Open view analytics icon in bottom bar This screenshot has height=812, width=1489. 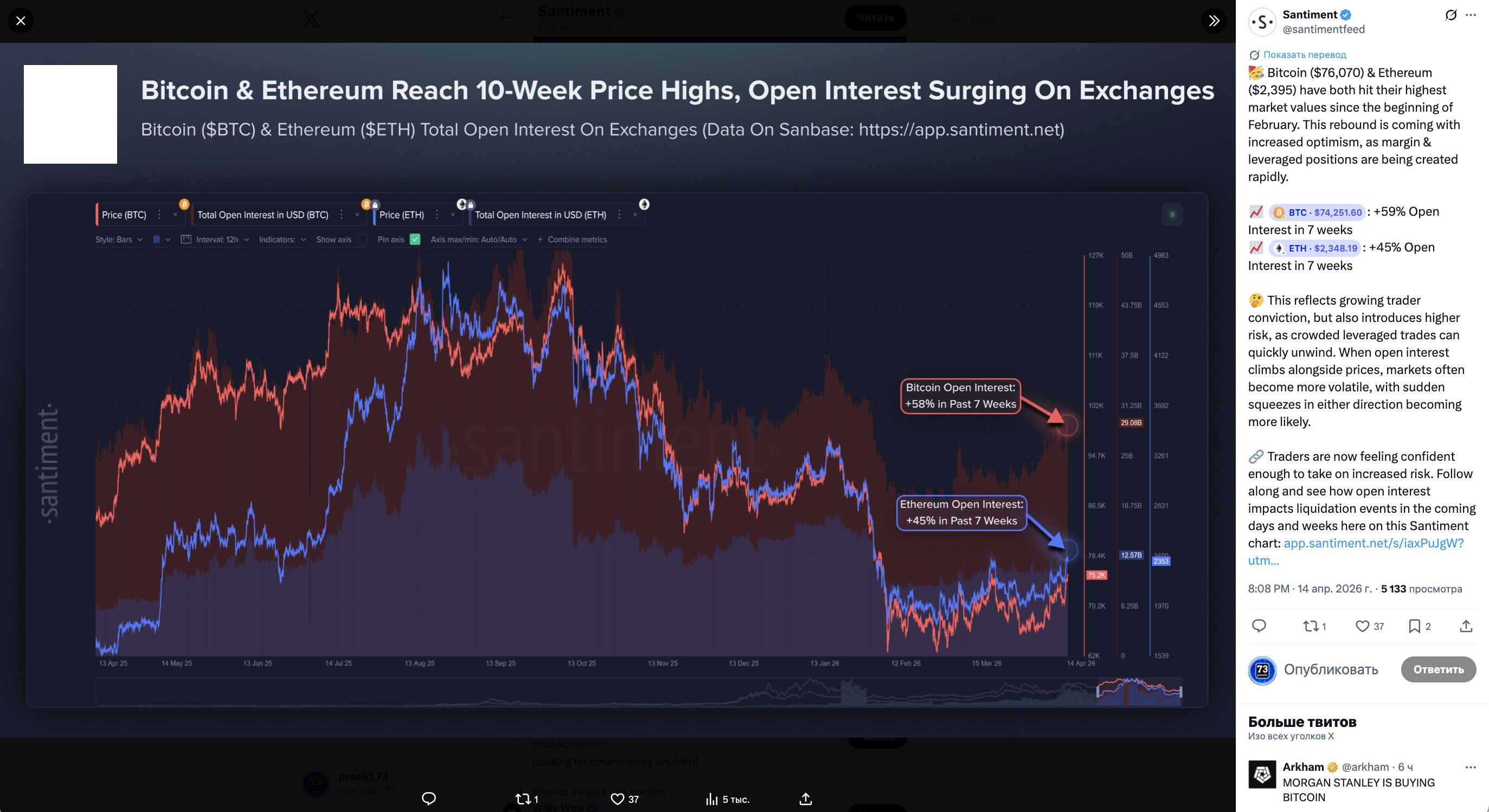(711, 800)
